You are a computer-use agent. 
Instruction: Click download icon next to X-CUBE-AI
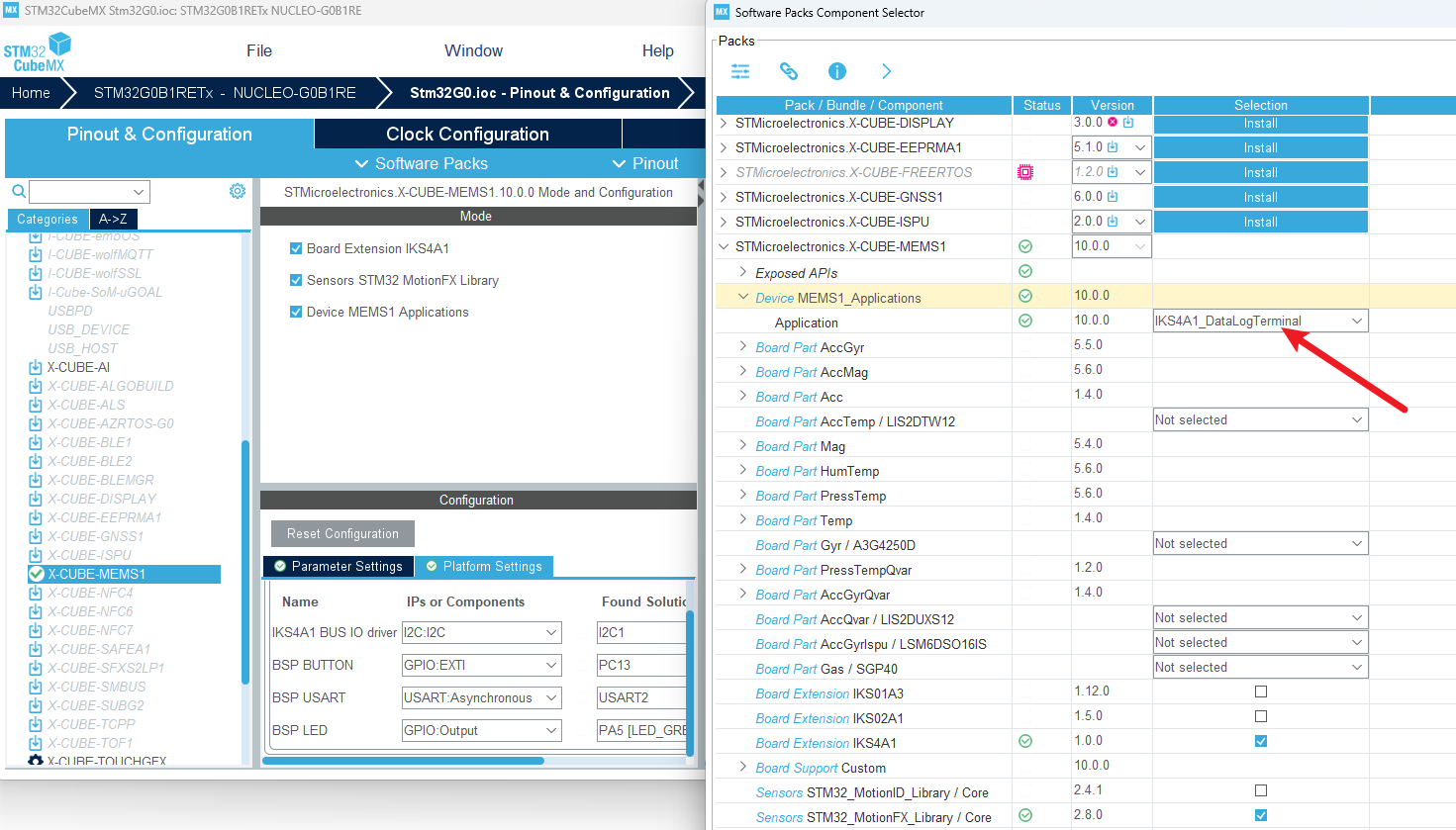[x=36, y=367]
